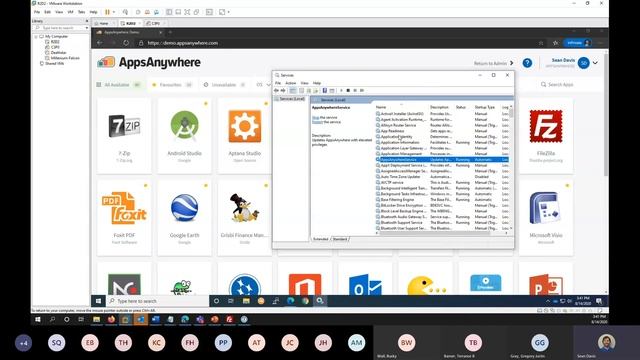The width and height of the screenshot is (640, 360).
Task: Click guest taskbar Type here to search box
Action: pyautogui.click(x=158, y=301)
